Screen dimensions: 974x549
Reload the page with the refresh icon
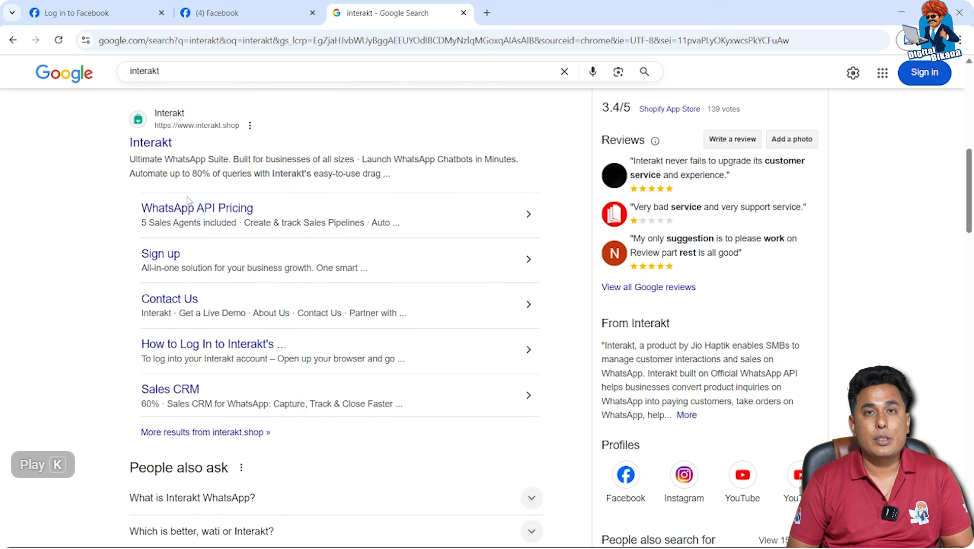pos(58,40)
